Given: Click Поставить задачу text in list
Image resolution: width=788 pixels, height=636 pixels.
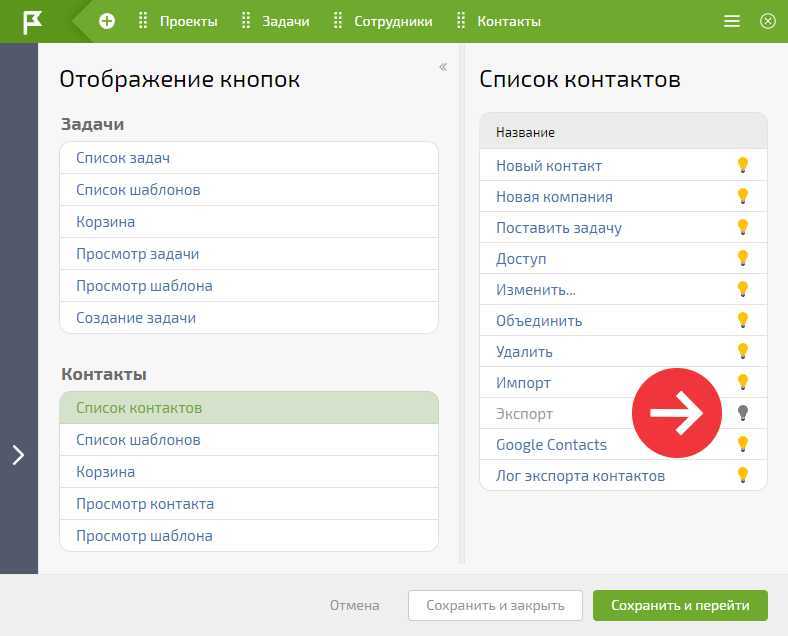Looking at the screenshot, I should click(x=559, y=228).
